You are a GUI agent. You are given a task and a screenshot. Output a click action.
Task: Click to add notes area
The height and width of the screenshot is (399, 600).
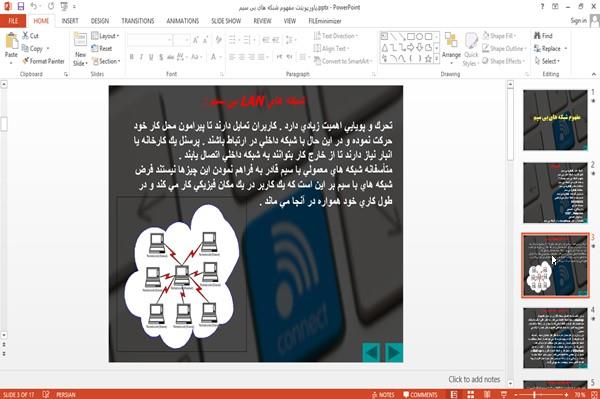(474, 379)
